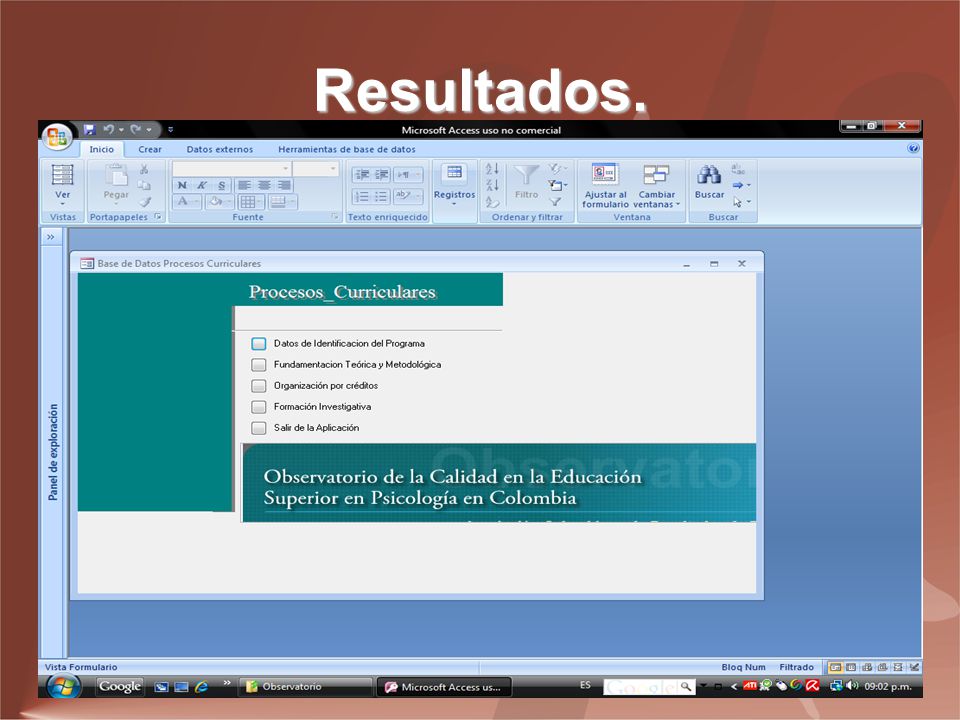This screenshot has width=960, height=720.
Task: Customize the quick access toolbar dropdown
Action: click(170, 129)
